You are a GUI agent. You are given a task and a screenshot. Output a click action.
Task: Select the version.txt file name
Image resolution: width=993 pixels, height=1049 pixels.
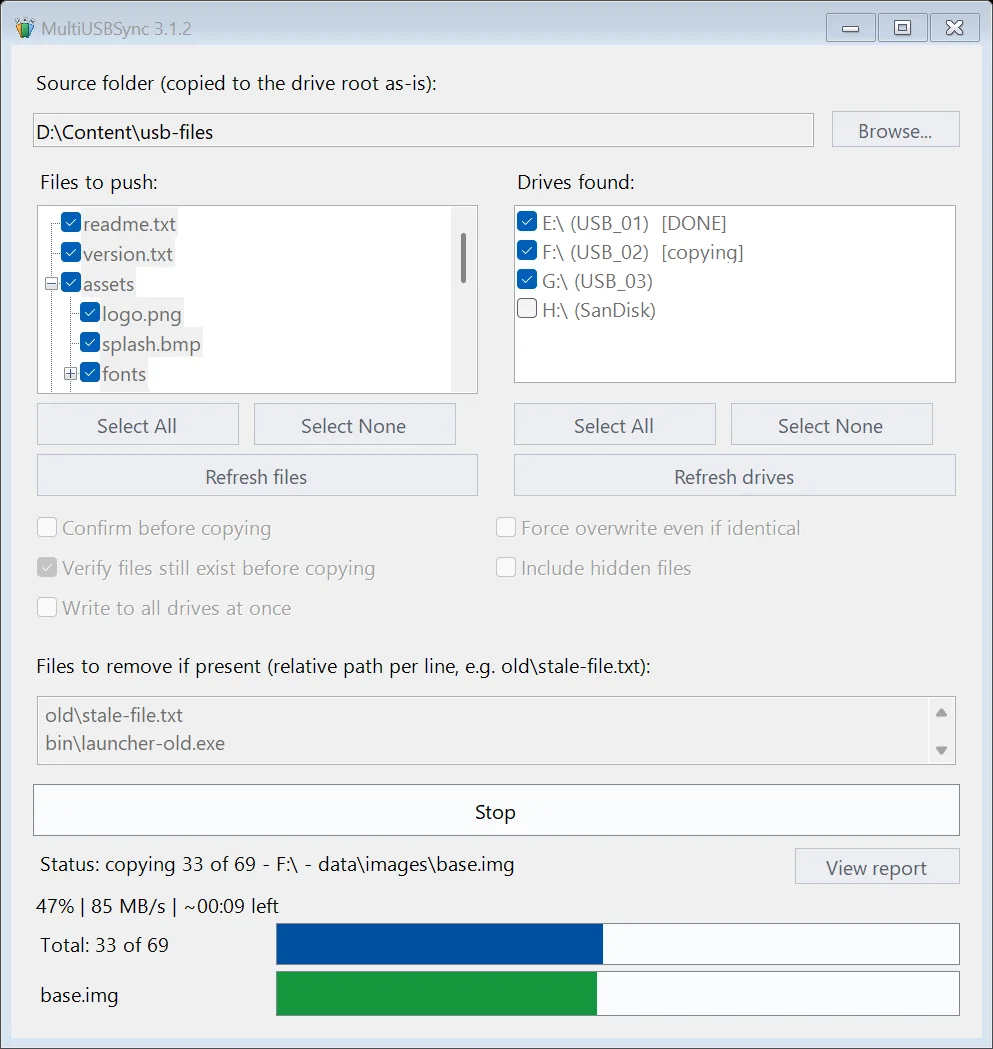point(128,254)
